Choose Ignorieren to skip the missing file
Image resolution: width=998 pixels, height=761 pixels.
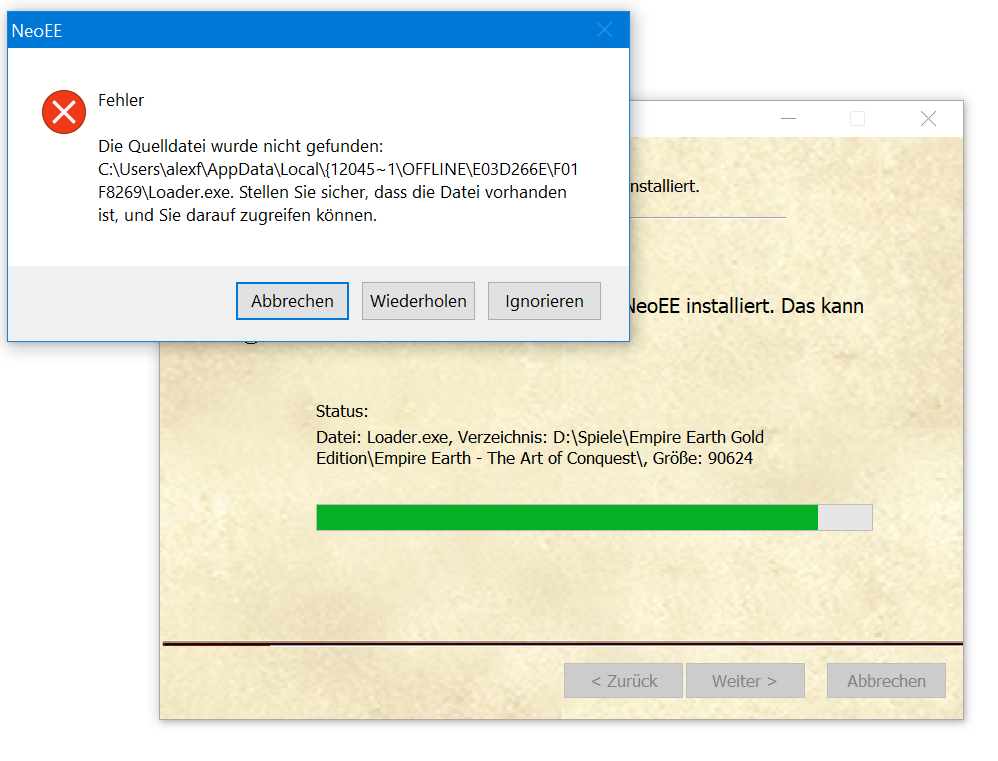[544, 301]
